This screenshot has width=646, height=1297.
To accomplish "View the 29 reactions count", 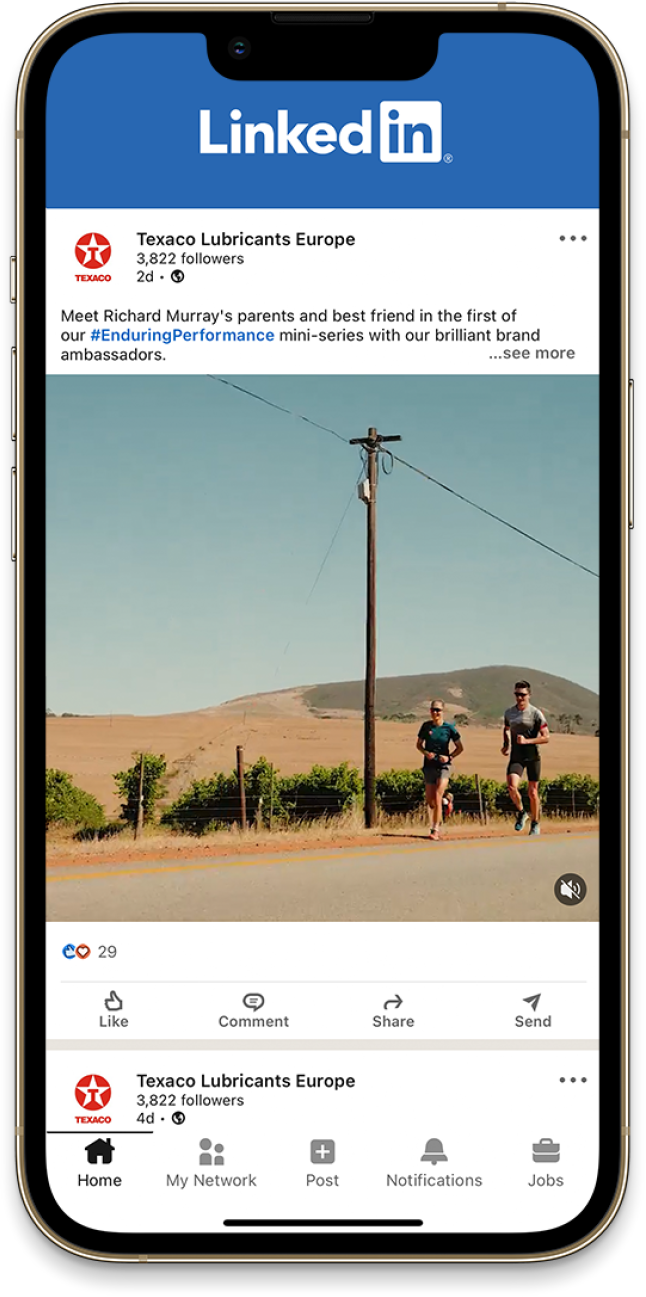I will [x=107, y=952].
